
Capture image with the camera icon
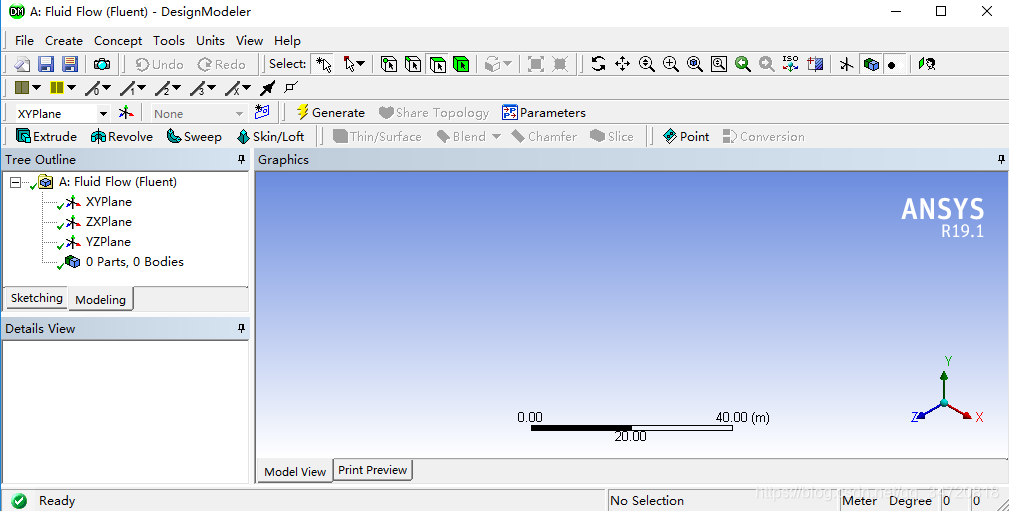click(102, 64)
